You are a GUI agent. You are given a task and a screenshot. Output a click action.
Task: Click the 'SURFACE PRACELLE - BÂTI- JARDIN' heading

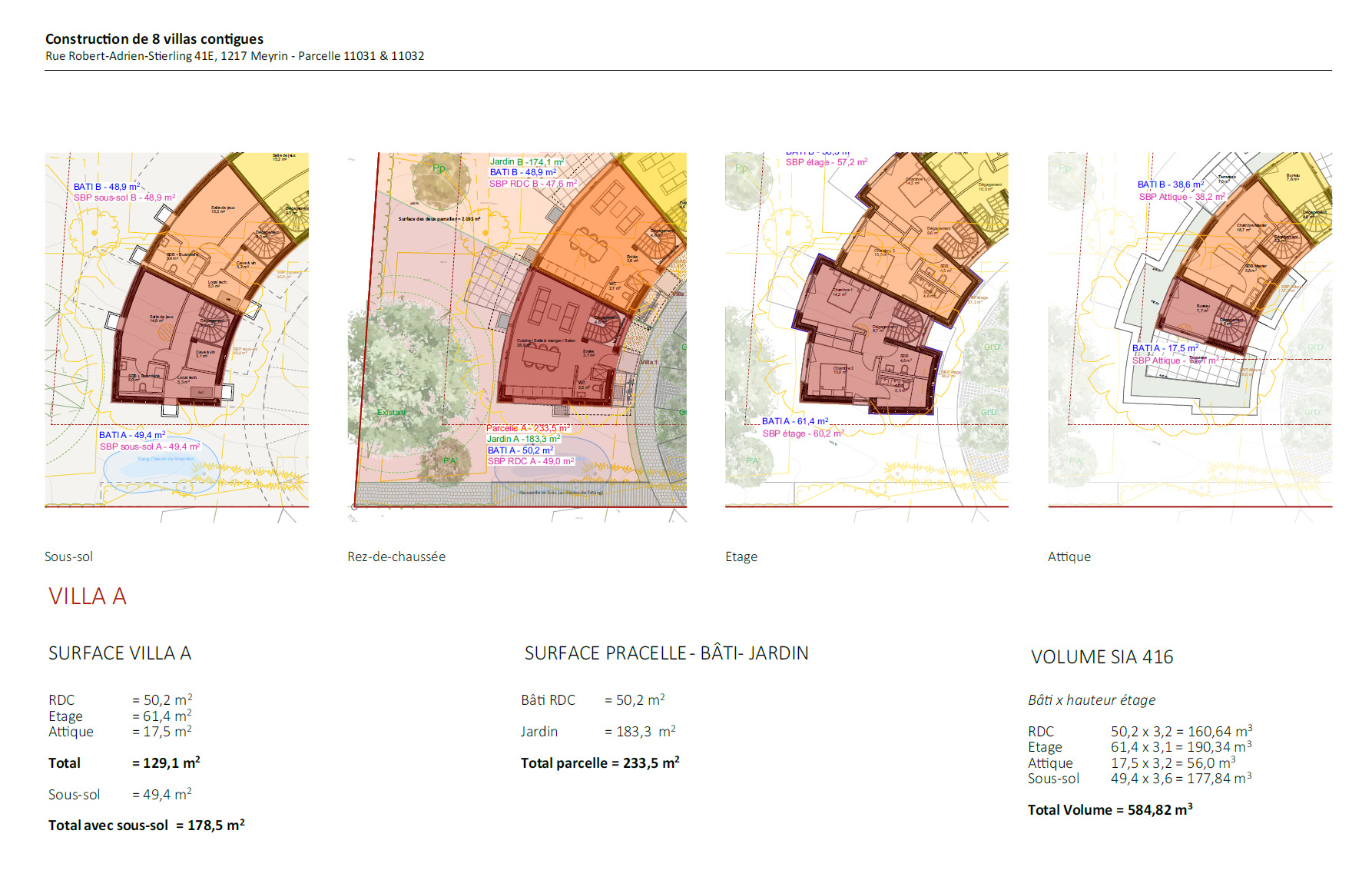click(x=666, y=653)
